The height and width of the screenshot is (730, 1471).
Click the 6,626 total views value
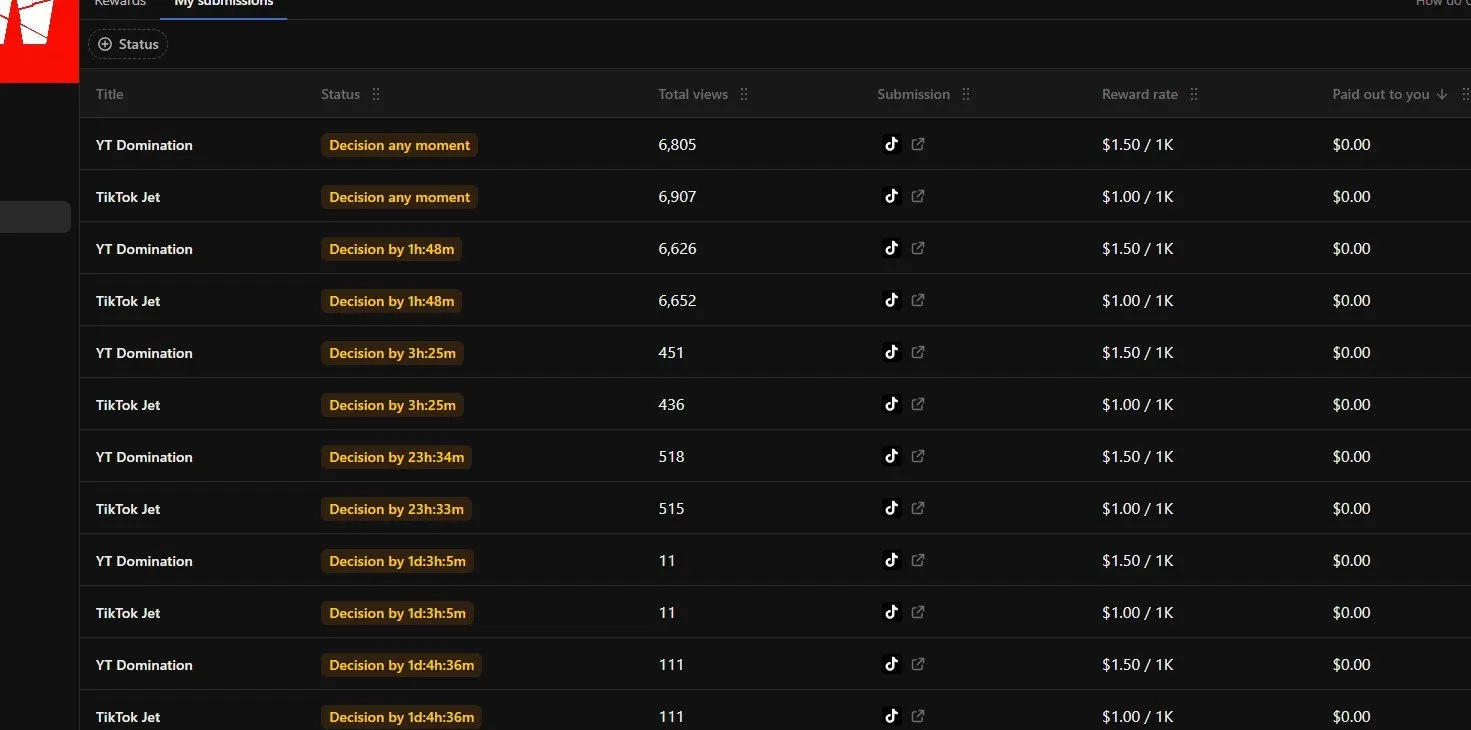click(x=677, y=249)
